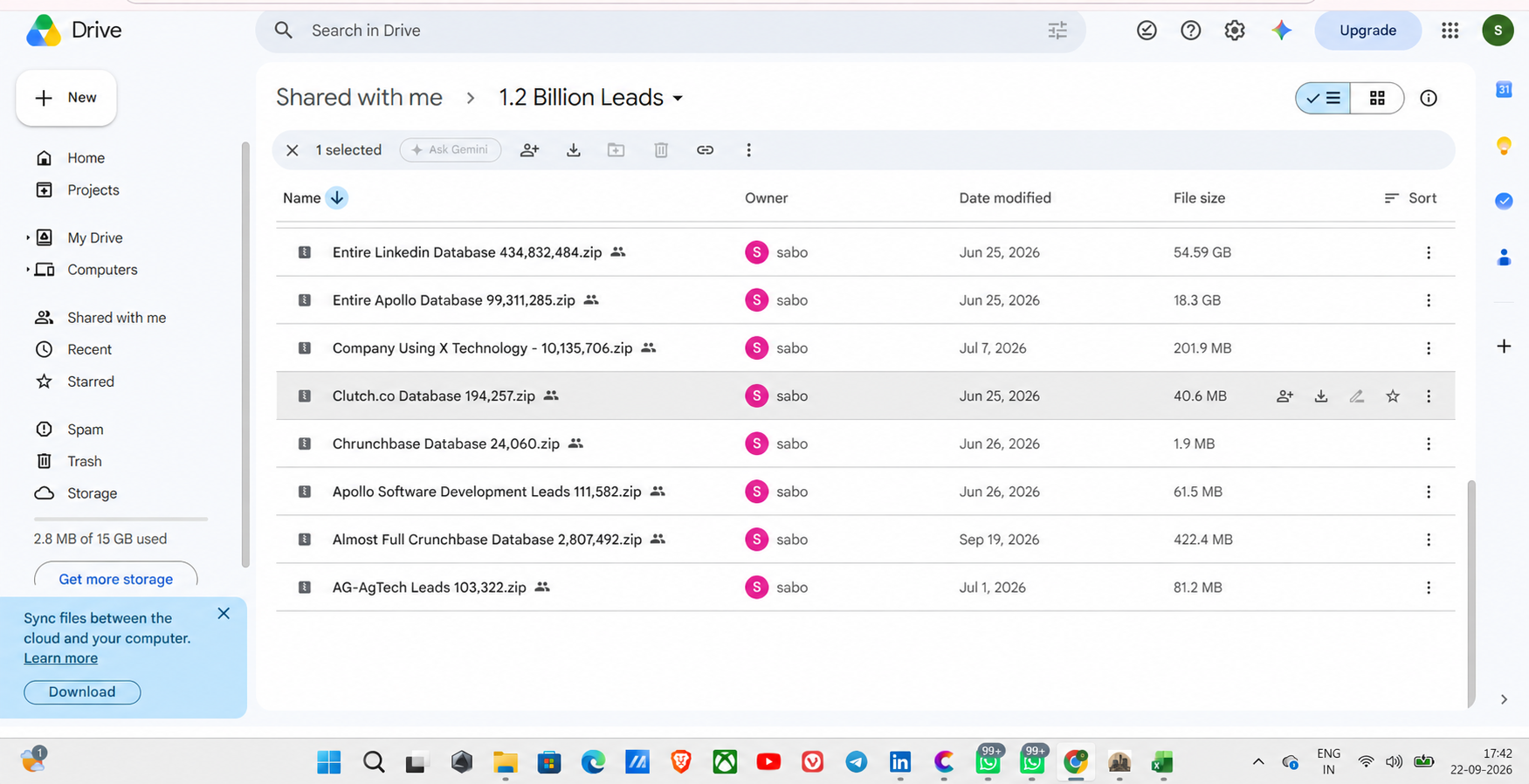This screenshot has height=784, width=1529.
Task: Clear the selection with the X icon
Action: coord(293,150)
